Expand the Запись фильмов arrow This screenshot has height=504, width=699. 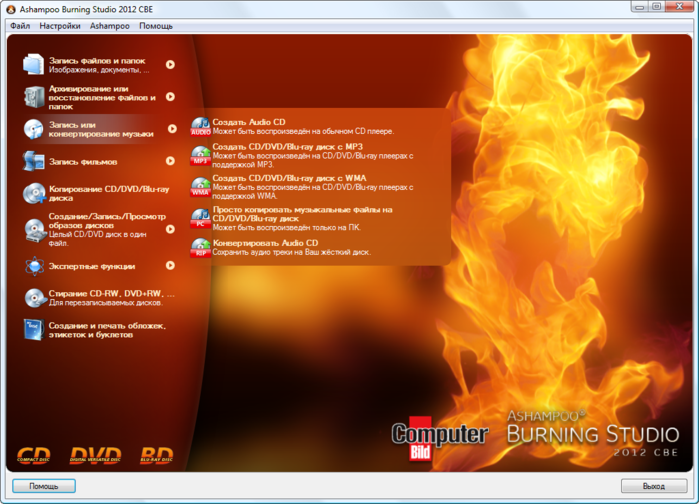tap(170, 161)
